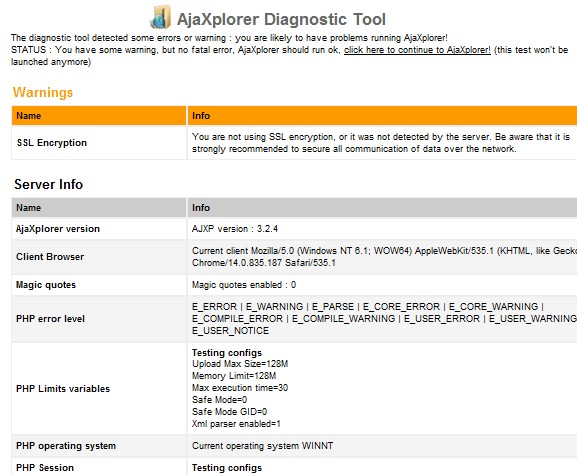Click the 'STATUS : You have some warning' line

click(290, 56)
